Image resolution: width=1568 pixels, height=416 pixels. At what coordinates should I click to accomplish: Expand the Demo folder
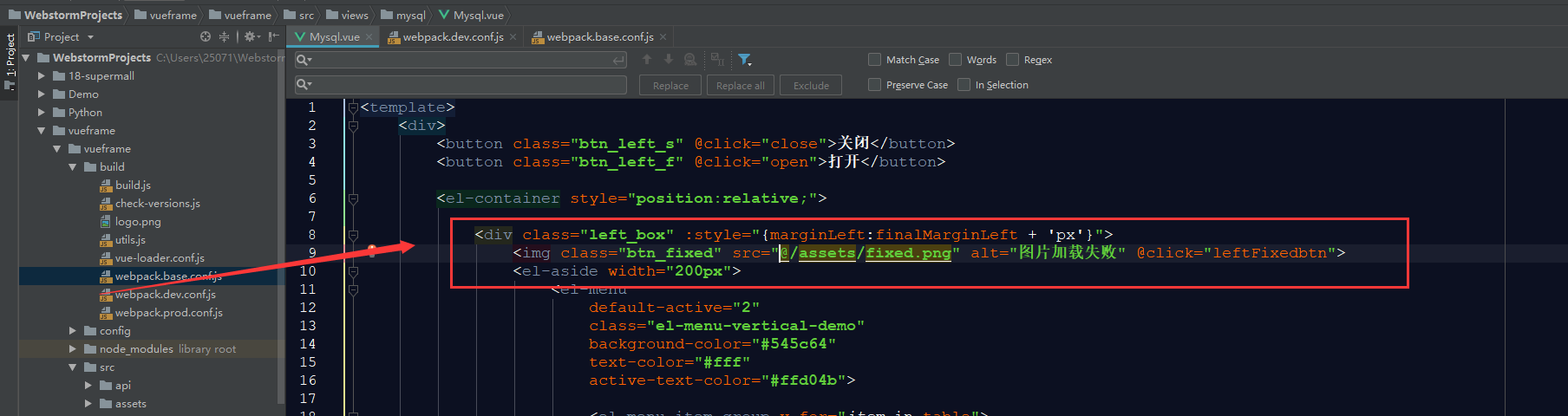pyautogui.click(x=42, y=94)
